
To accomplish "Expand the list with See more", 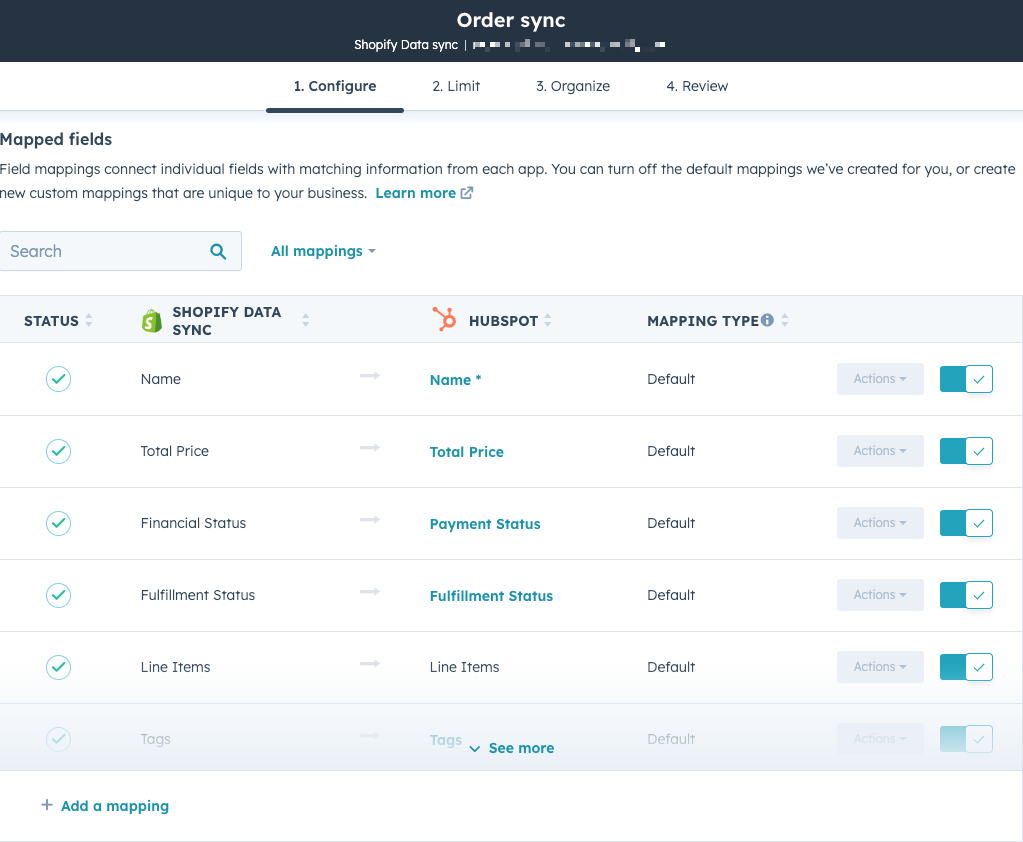I will coord(511,748).
